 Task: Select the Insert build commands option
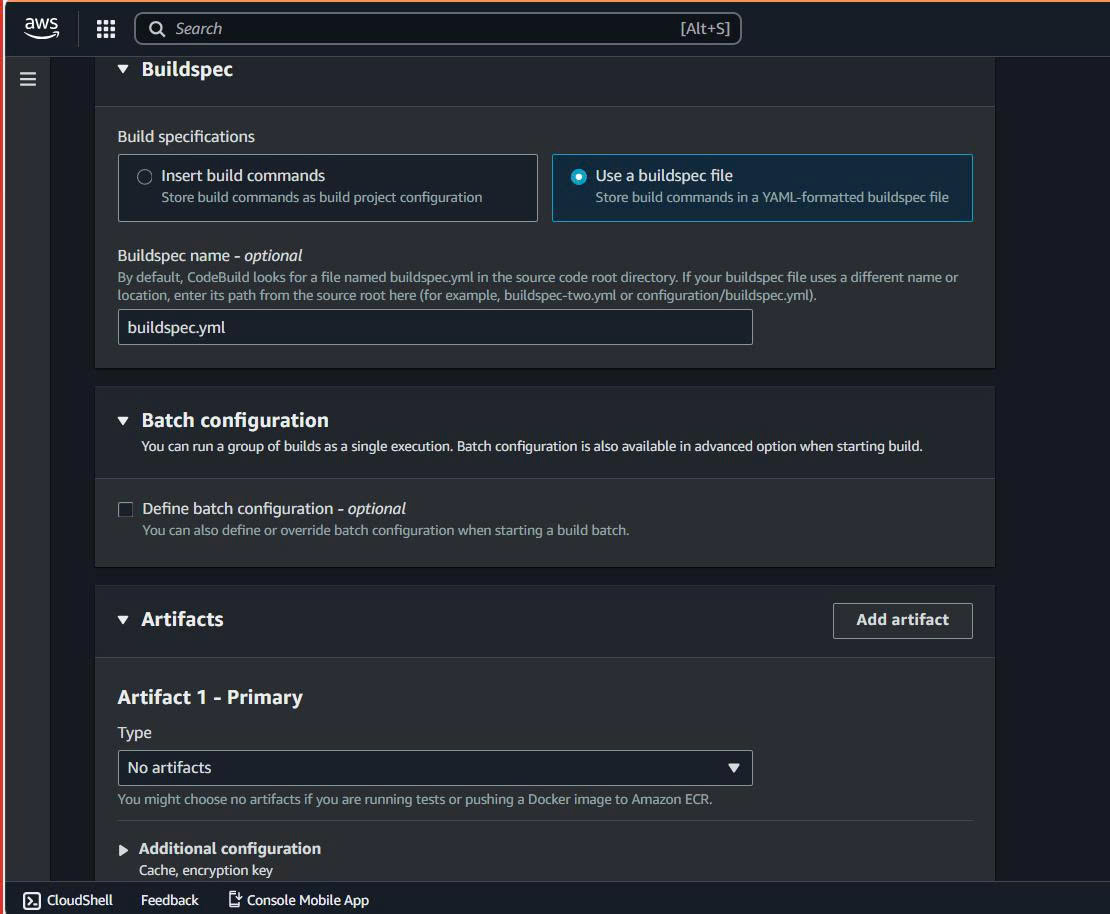(x=145, y=175)
